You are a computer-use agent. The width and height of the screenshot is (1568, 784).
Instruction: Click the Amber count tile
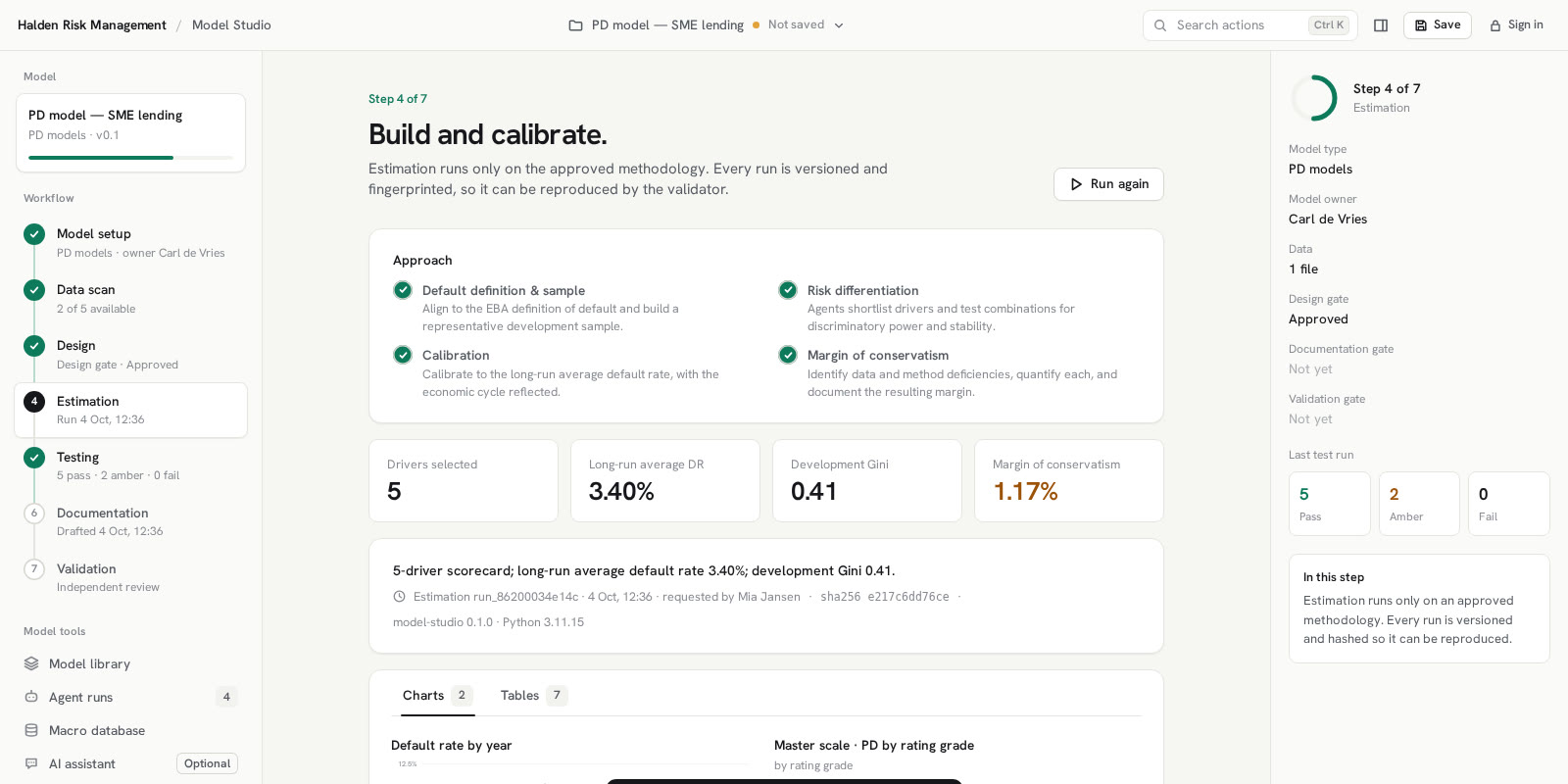pos(1419,504)
